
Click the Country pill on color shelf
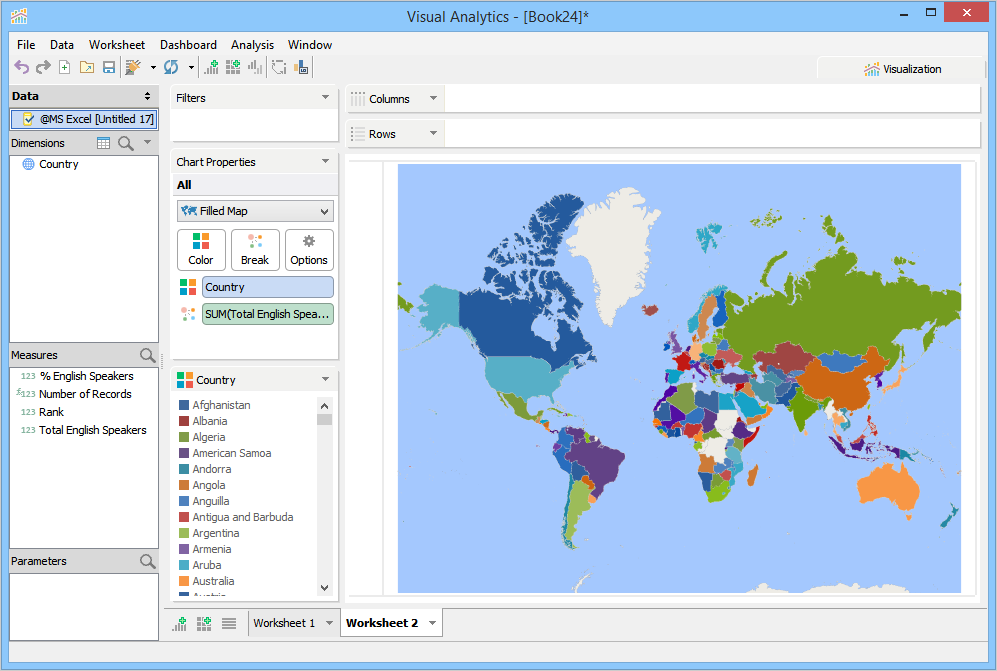coord(268,287)
